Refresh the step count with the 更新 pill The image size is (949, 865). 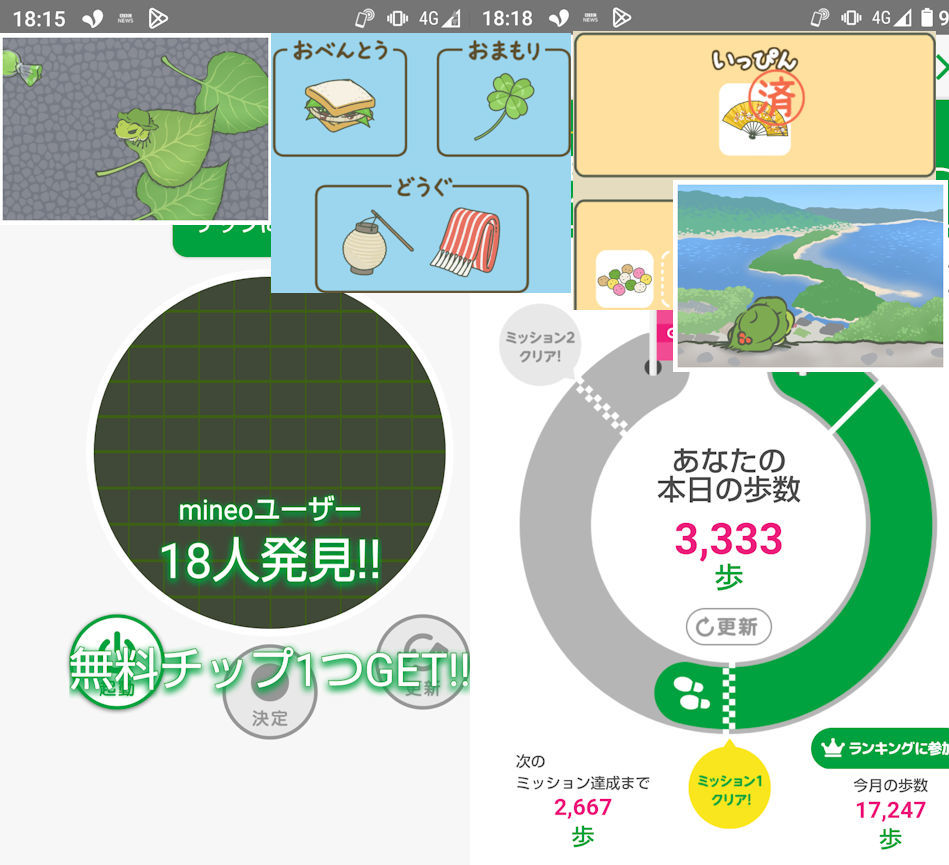tap(728, 627)
